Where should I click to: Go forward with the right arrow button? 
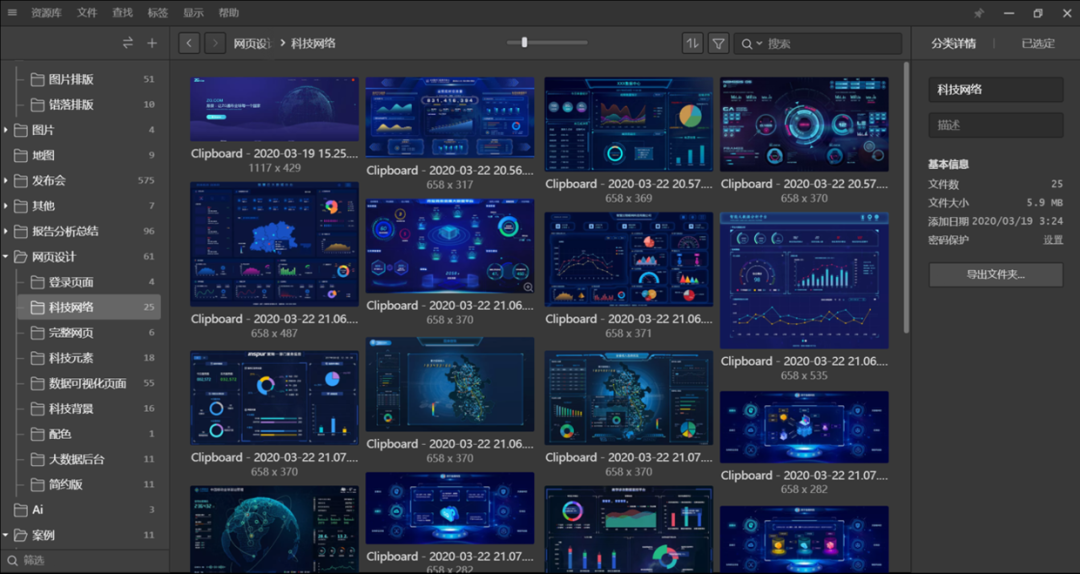click(x=215, y=43)
